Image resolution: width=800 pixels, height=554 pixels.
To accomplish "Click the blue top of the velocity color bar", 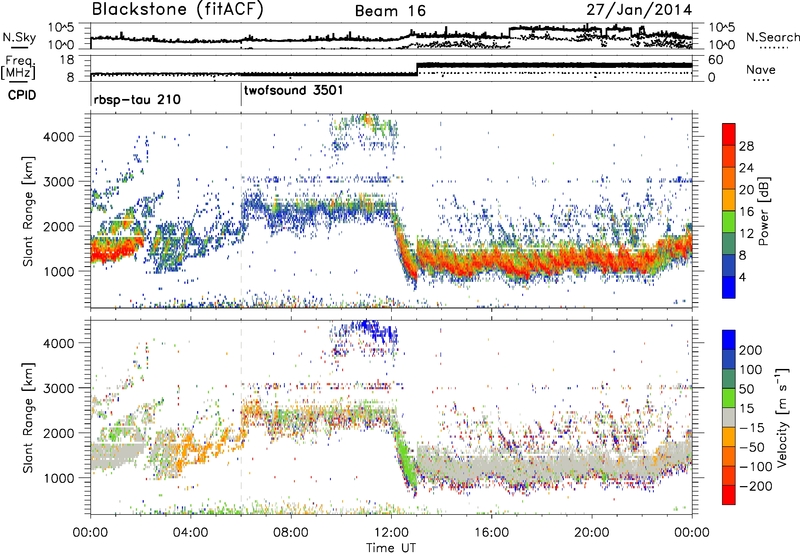I will (729, 340).
